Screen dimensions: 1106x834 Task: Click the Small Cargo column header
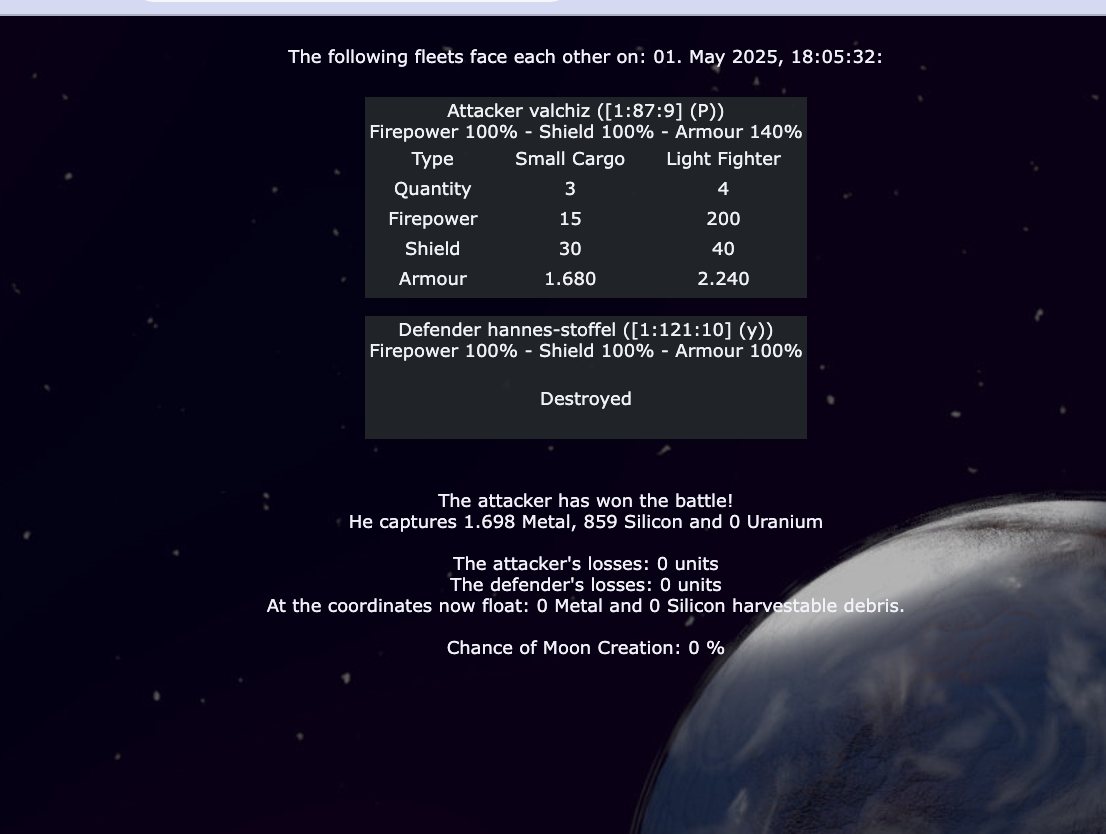[x=570, y=159]
